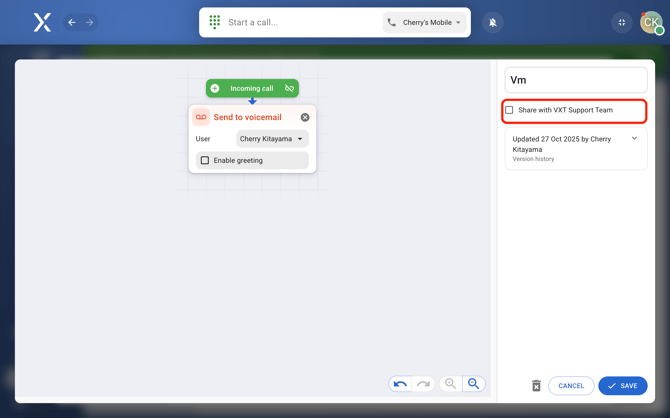Click the VXT X logo
670x418 pixels.
[42, 22]
